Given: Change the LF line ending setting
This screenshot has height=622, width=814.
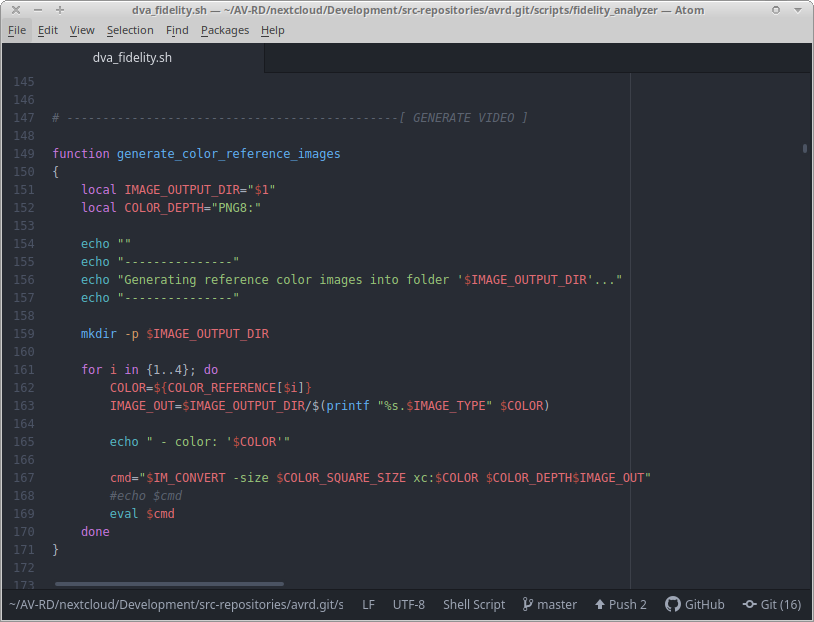Looking at the screenshot, I should 368,604.
